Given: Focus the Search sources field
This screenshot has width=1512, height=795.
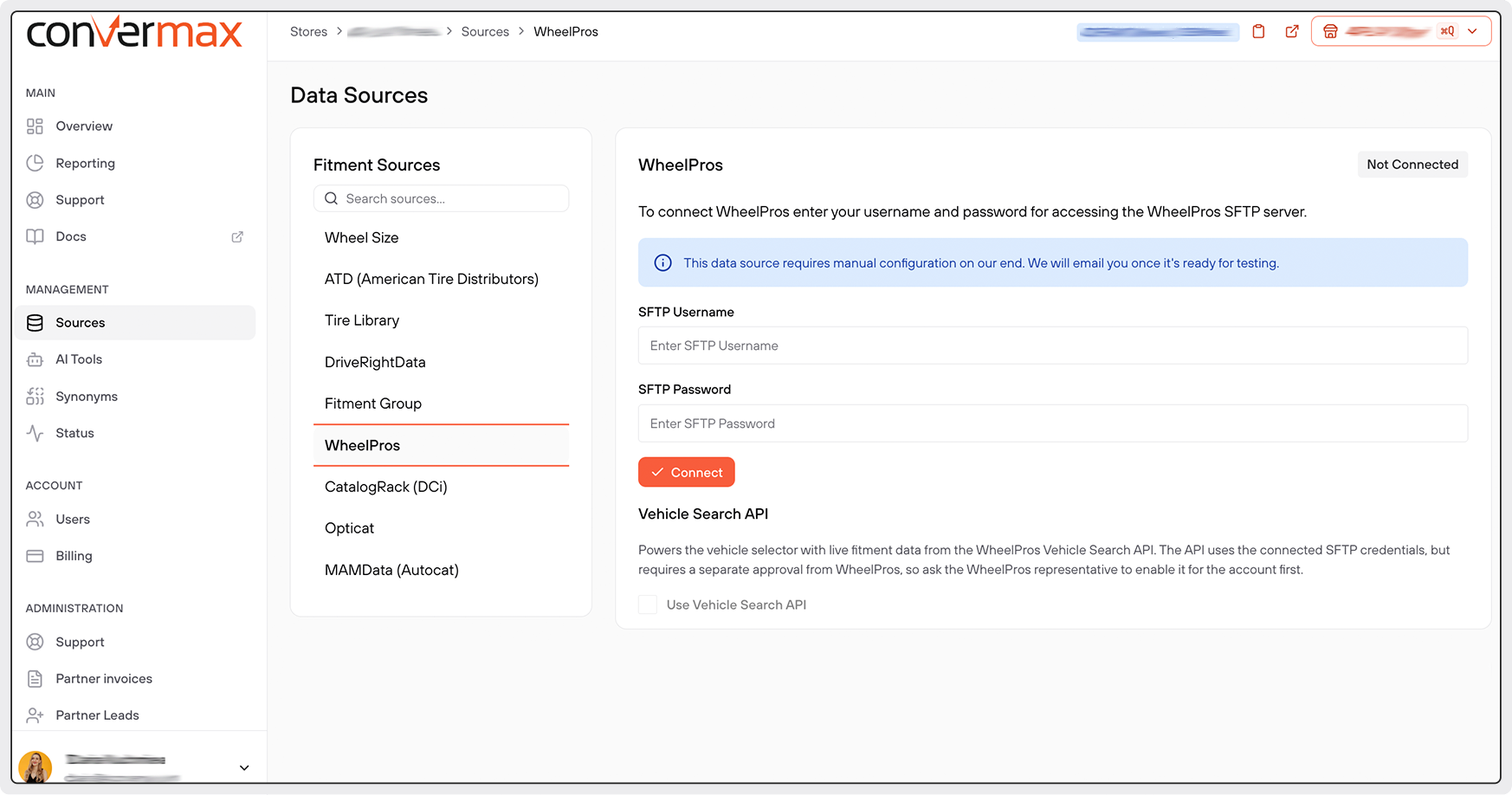Looking at the screenshot, I should 441,198.
